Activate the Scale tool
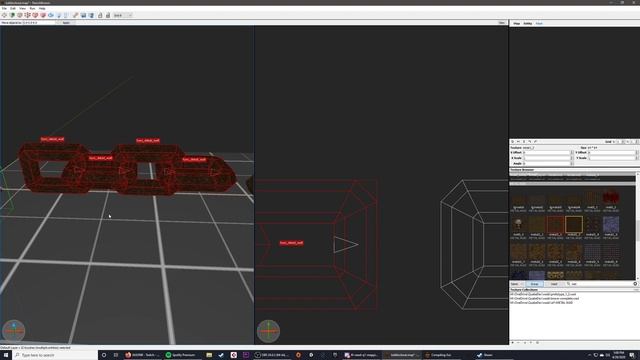 pyautogui.click(x=59, y=15)
